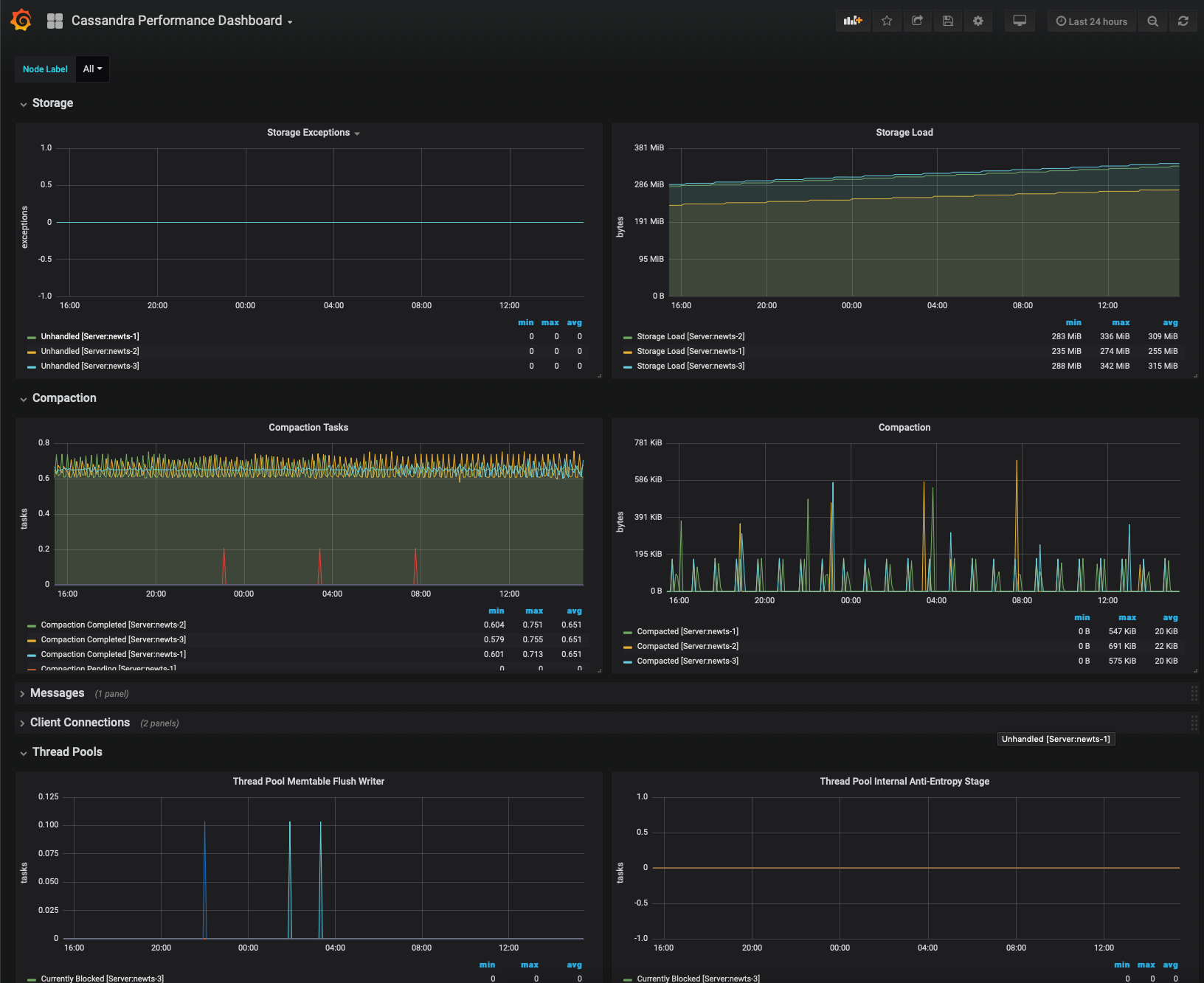This screenshot has width=1204, height=983.
Task: Open dashboard settings gear icon
Action: click(978, 21)
